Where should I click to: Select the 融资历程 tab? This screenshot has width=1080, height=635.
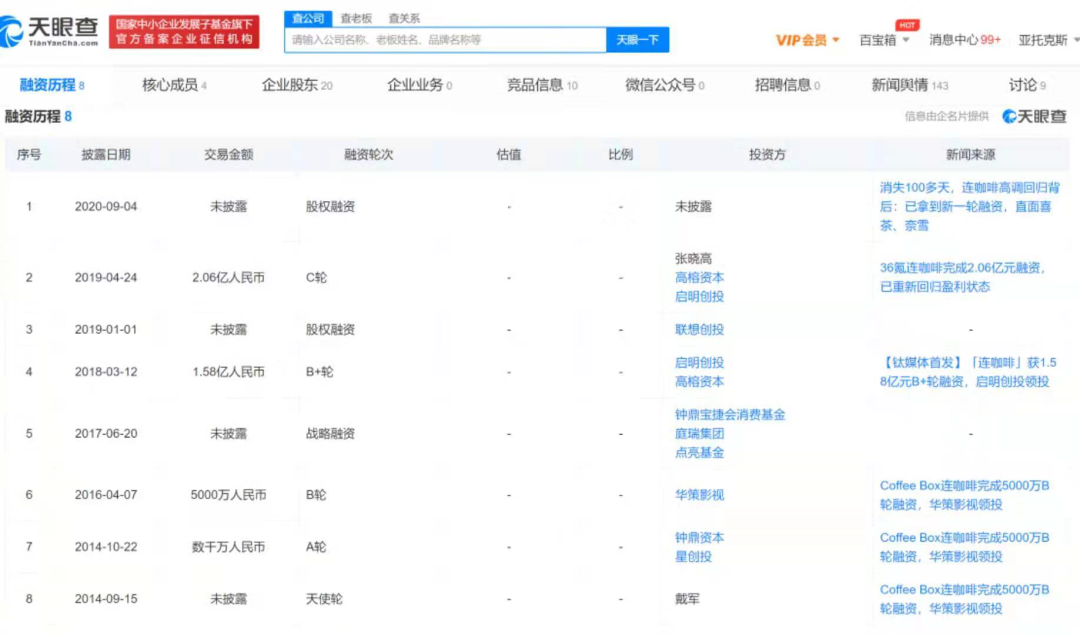pos(52,85)
